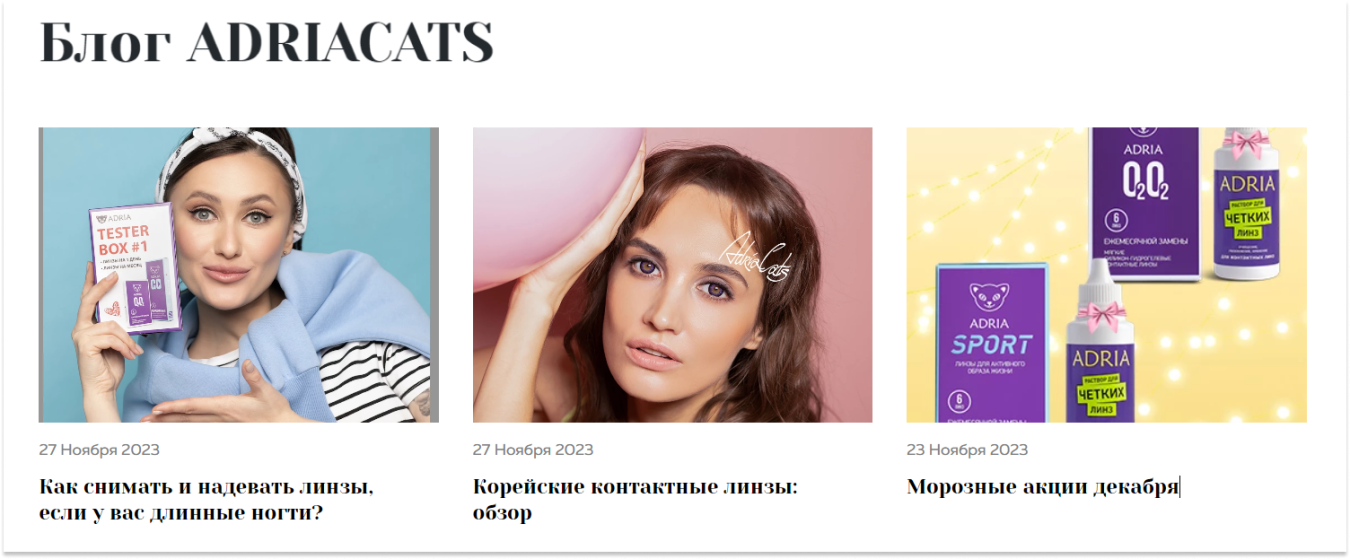Click the "23 Ноября 2023" date

(x=967, y=450)
